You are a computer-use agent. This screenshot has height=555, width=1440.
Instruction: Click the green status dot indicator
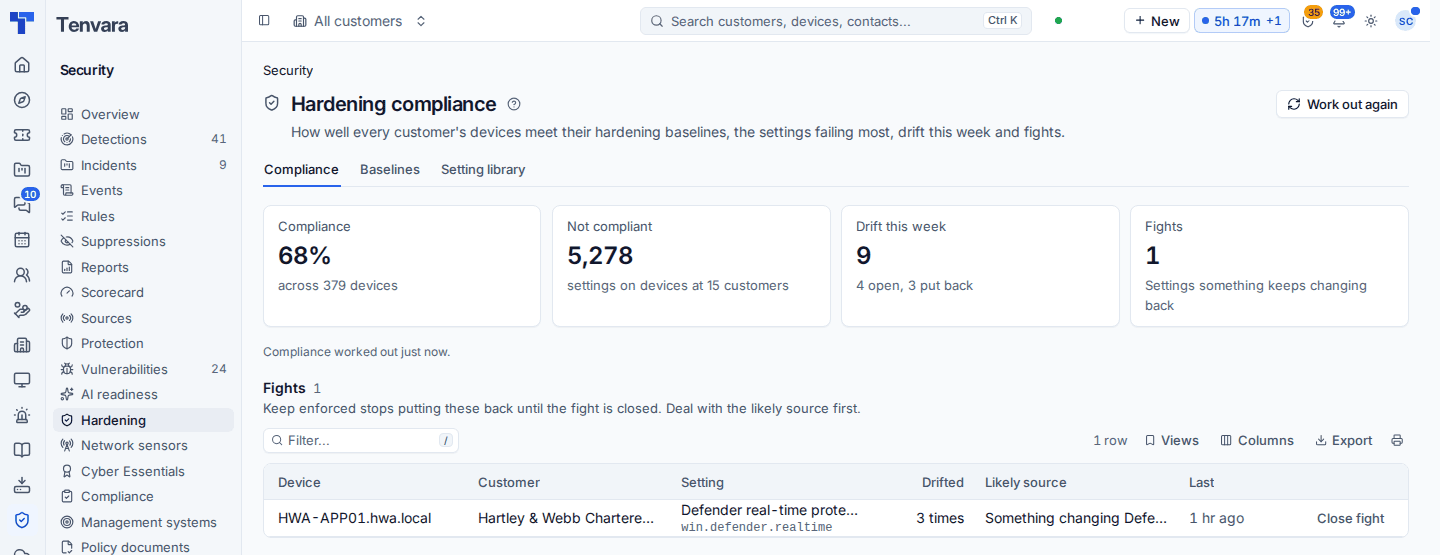(x=1058, y=21)
